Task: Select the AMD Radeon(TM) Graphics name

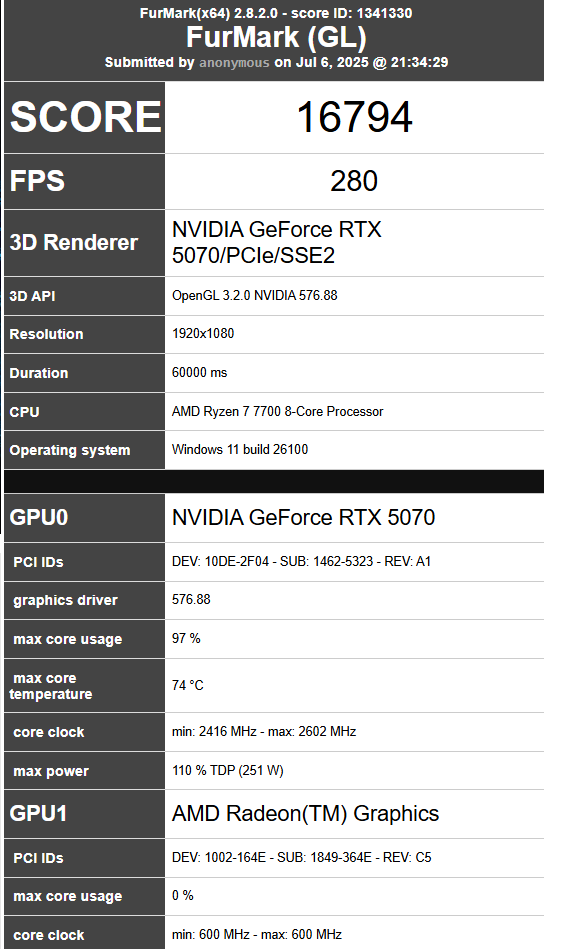Action: [x=306, y=813]
